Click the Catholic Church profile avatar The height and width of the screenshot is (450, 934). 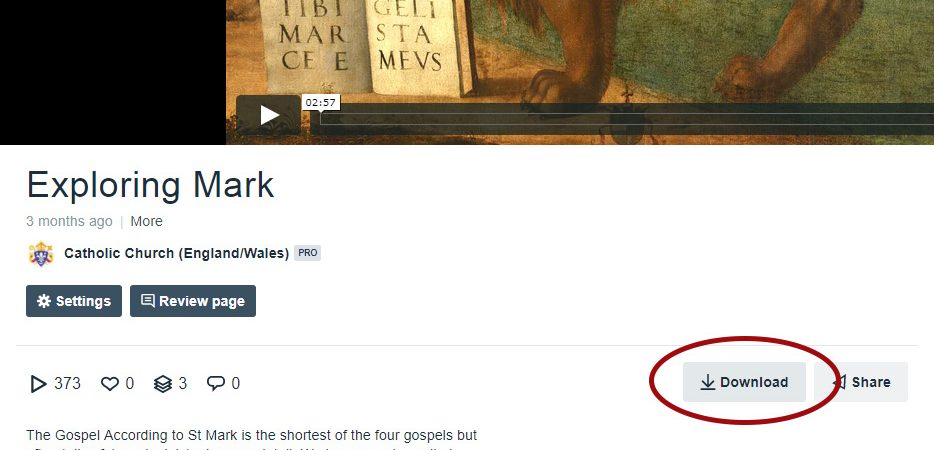[41, 253]
